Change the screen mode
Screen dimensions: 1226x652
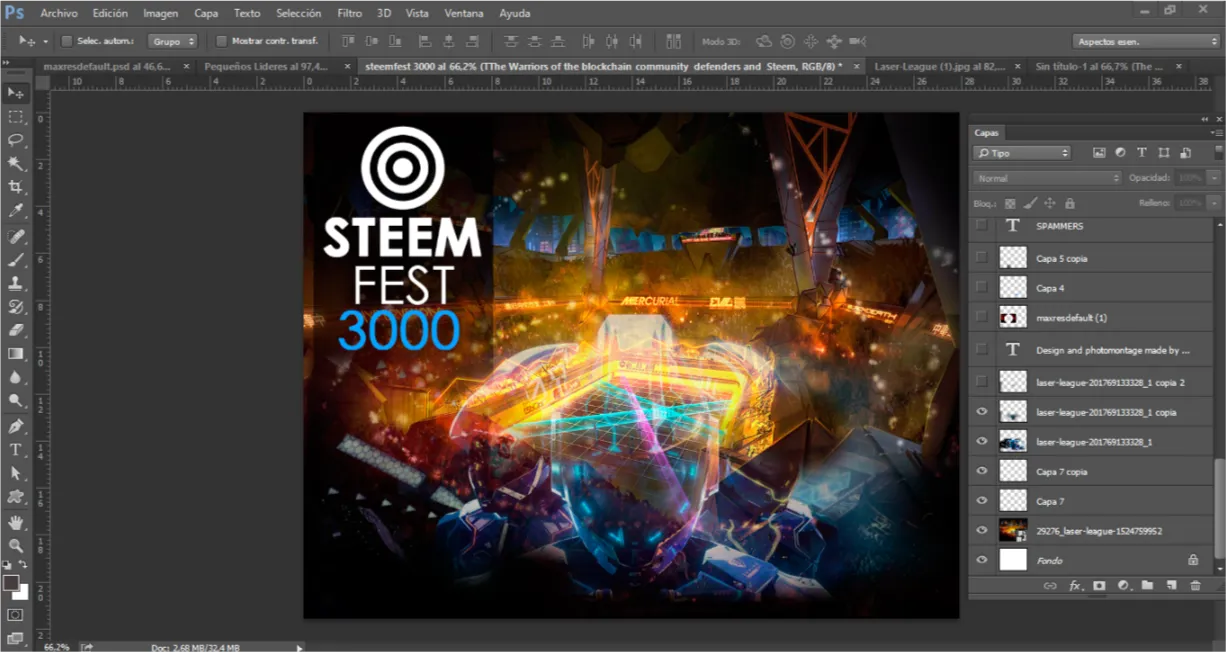[16, 637]
